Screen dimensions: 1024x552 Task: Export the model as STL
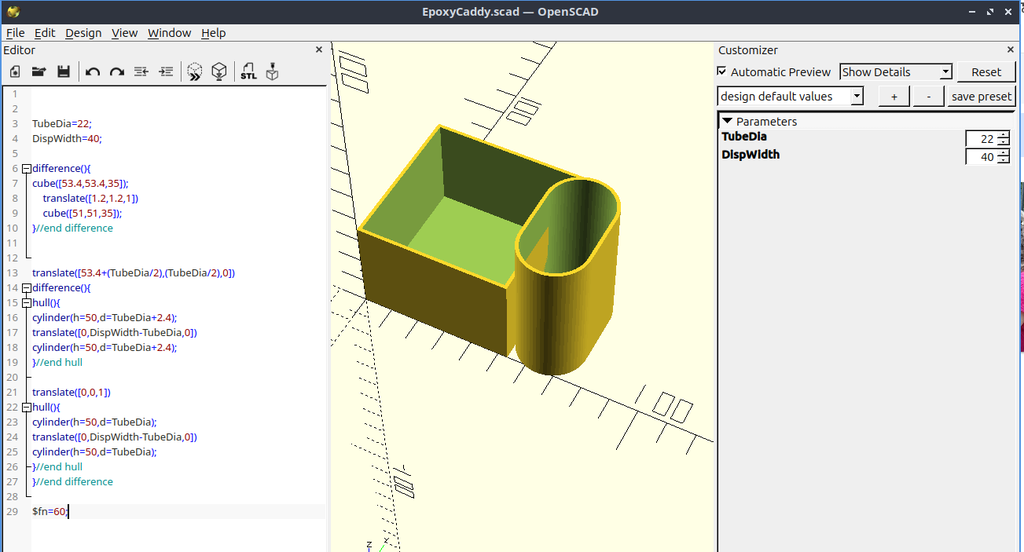pyautogui.click(x=248, y=72)
